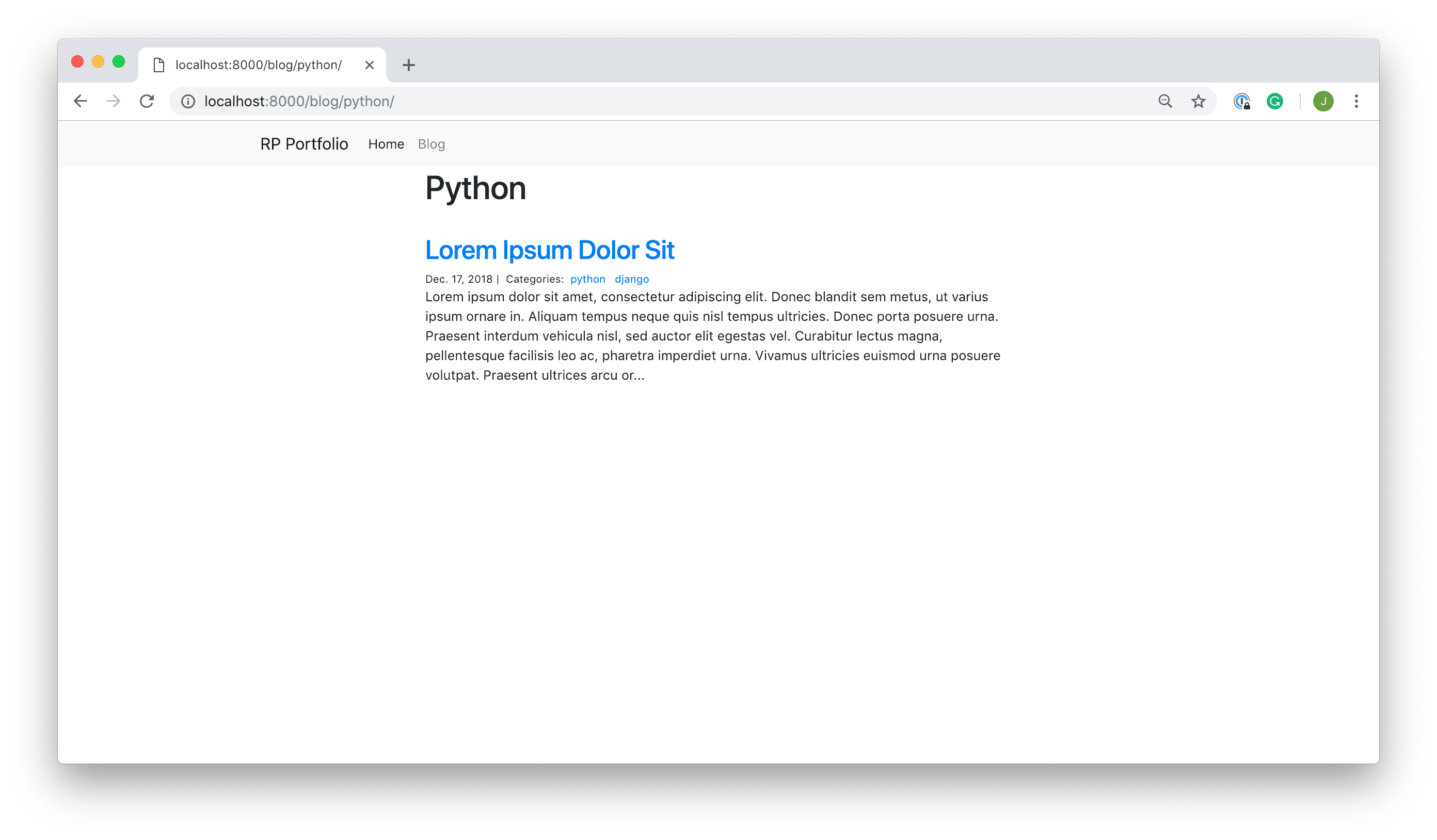Go to Home in the navbar
Screen dimensions: 1437x840
coord(386,144)
